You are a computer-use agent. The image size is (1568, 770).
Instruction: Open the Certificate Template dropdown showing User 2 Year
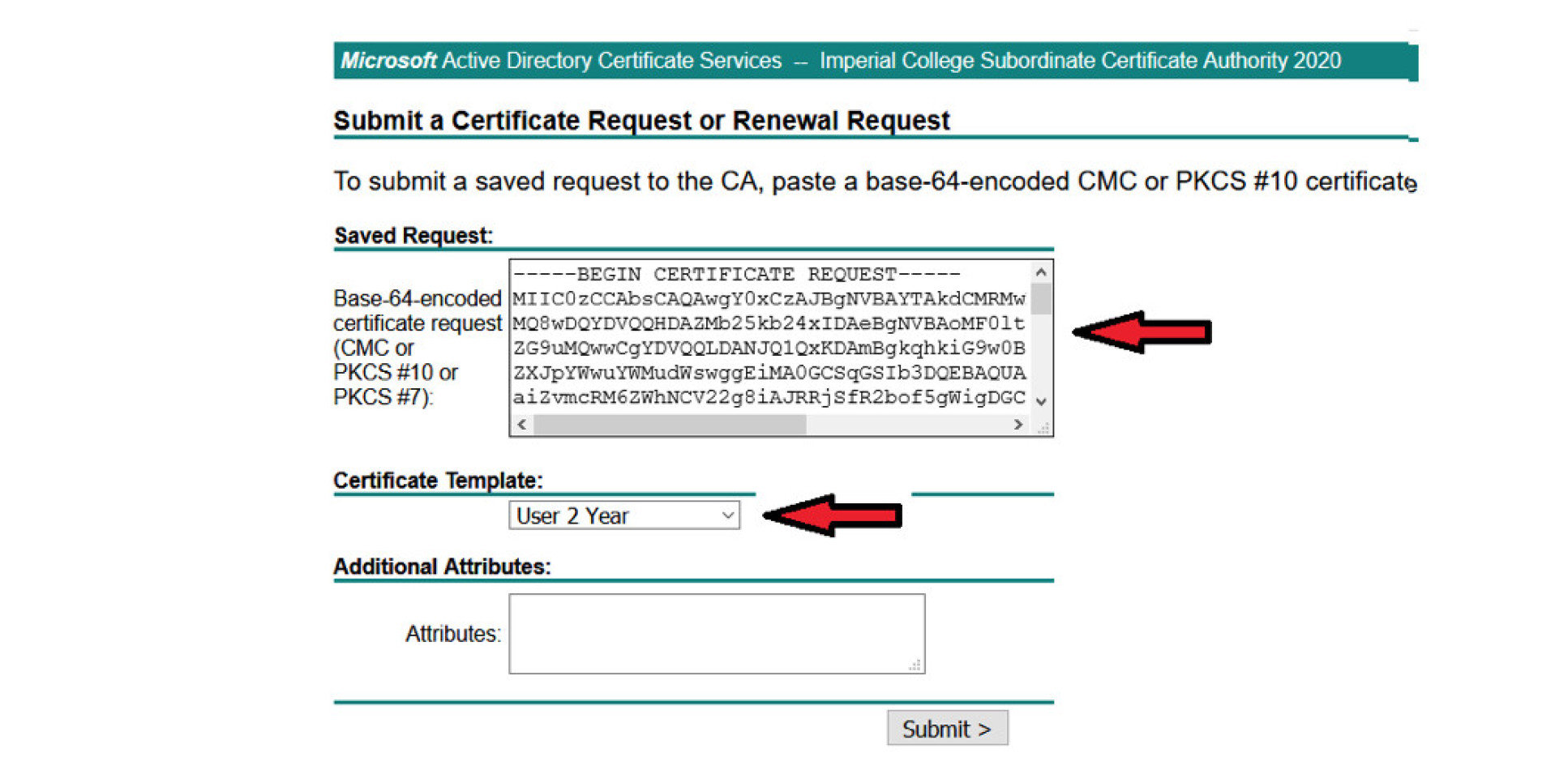tap(624, 515)
